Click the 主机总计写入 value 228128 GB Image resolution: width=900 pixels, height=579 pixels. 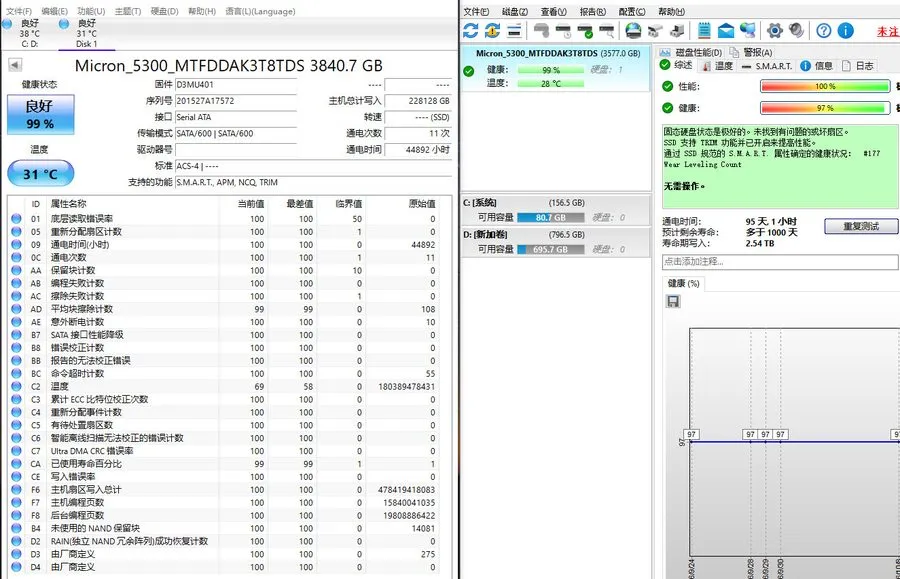tap(418, 101)
